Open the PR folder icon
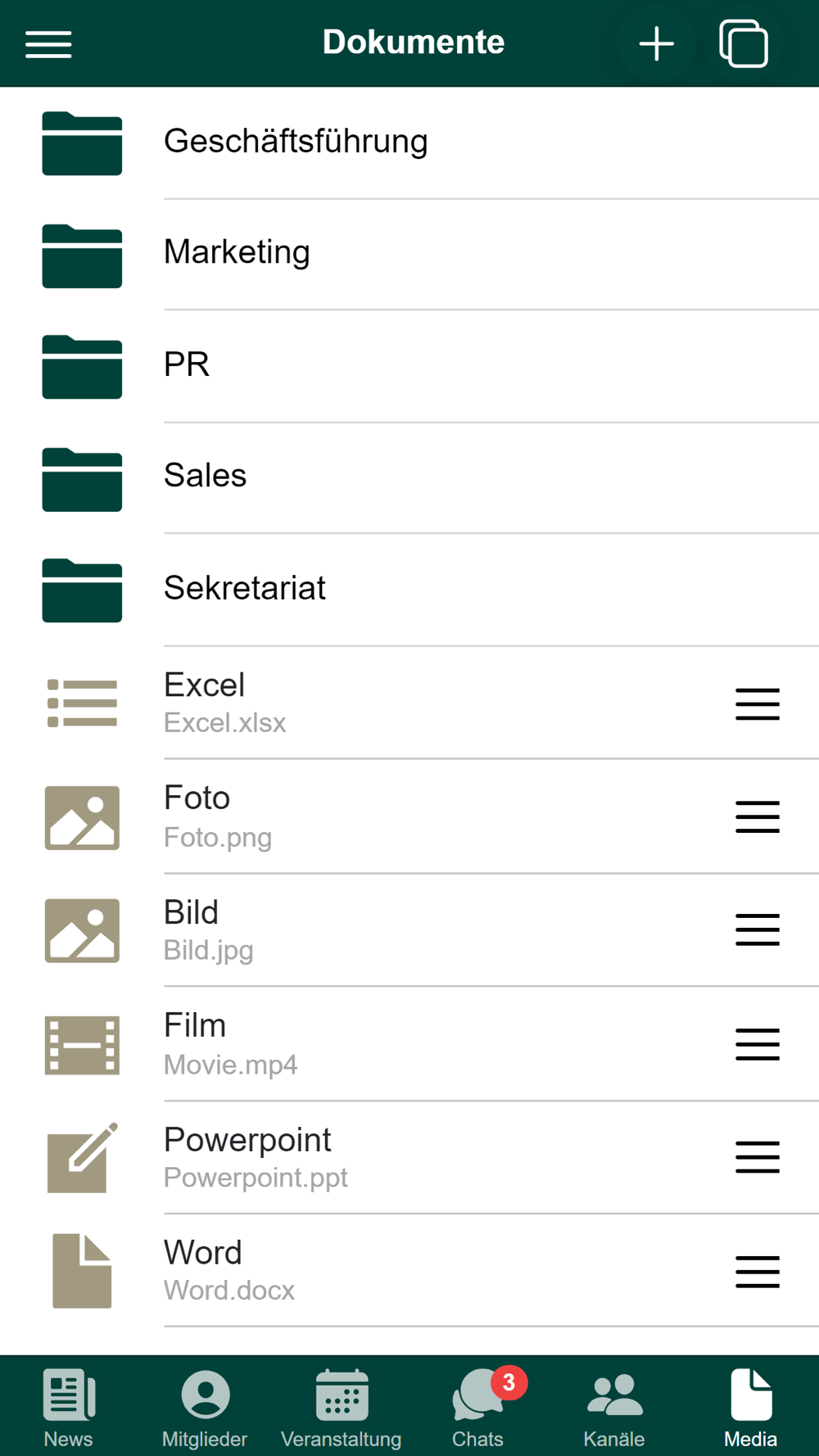 point(82,367)
